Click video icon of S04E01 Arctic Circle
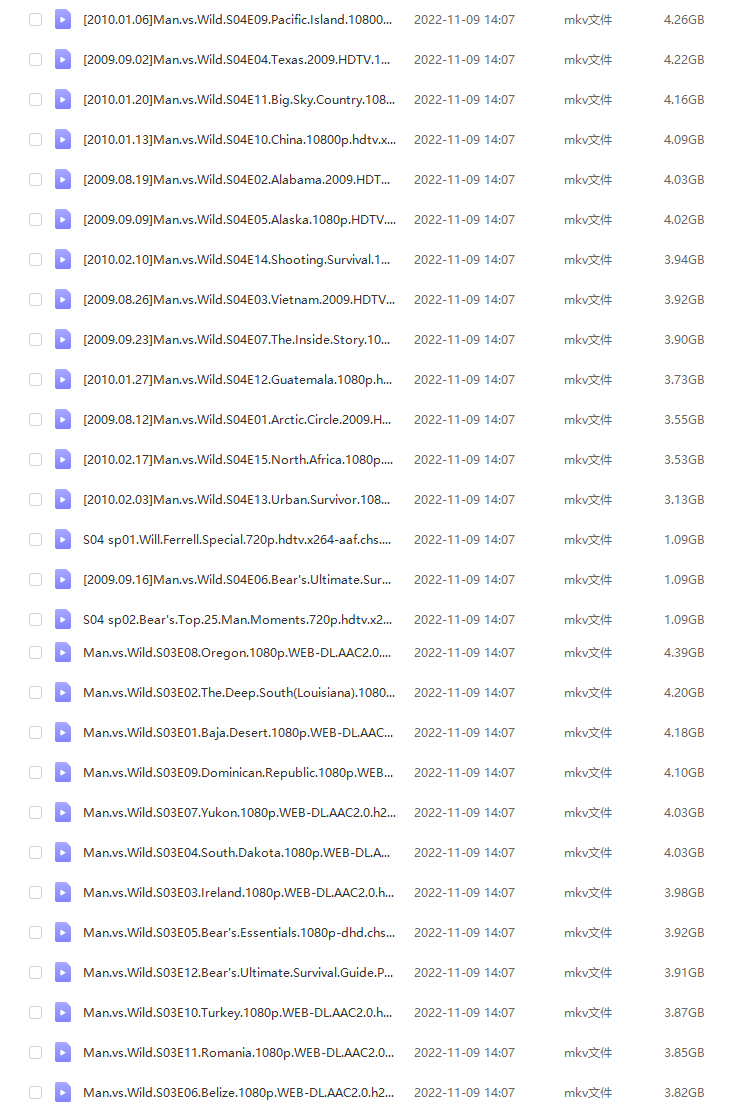The height and width of the screenshot is (1109, 750). coord(63,419)
